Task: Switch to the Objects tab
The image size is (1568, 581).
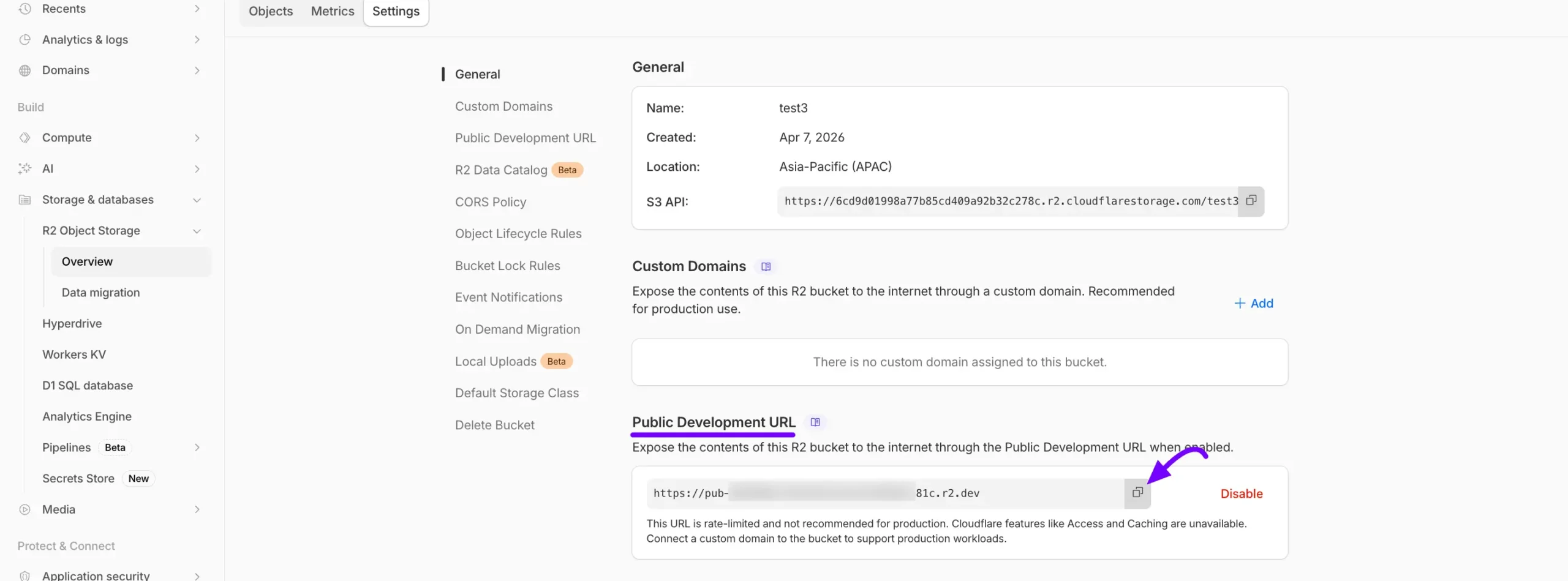Action: [271, 11]
